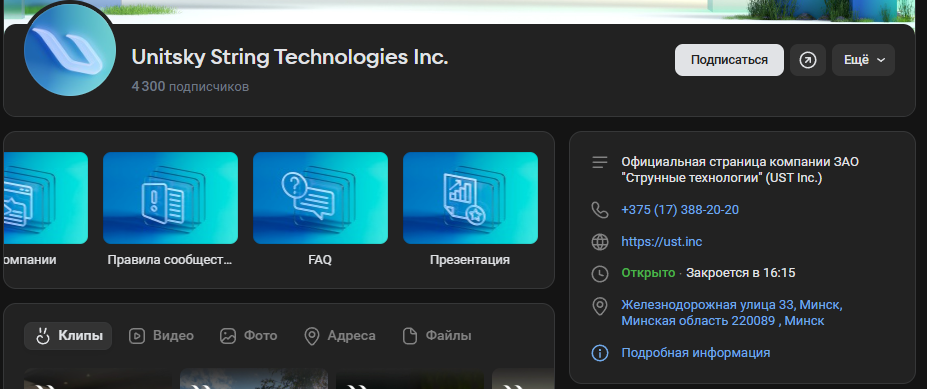
Task: Call the phone number +375 (17) 388-20-20
Action: point(680,210)
